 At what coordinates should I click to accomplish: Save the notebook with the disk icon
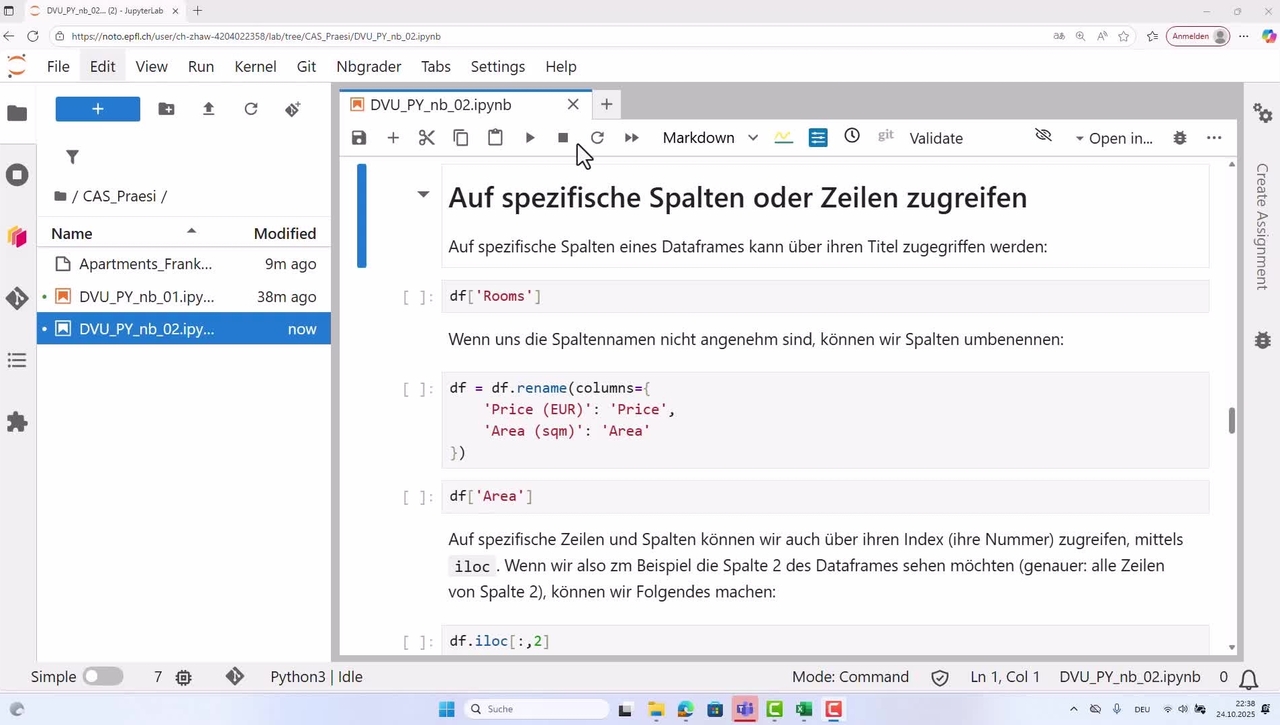[359, 138]
